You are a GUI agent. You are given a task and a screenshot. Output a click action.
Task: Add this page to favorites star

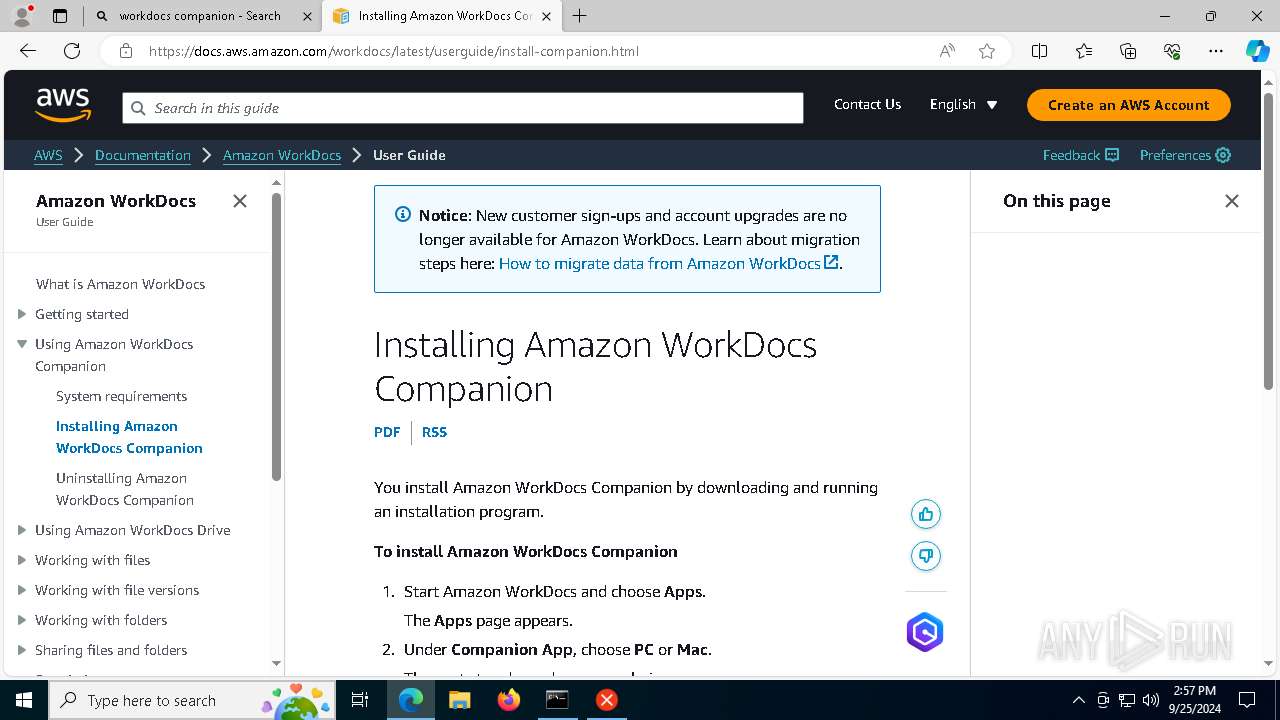pos(987,51)
